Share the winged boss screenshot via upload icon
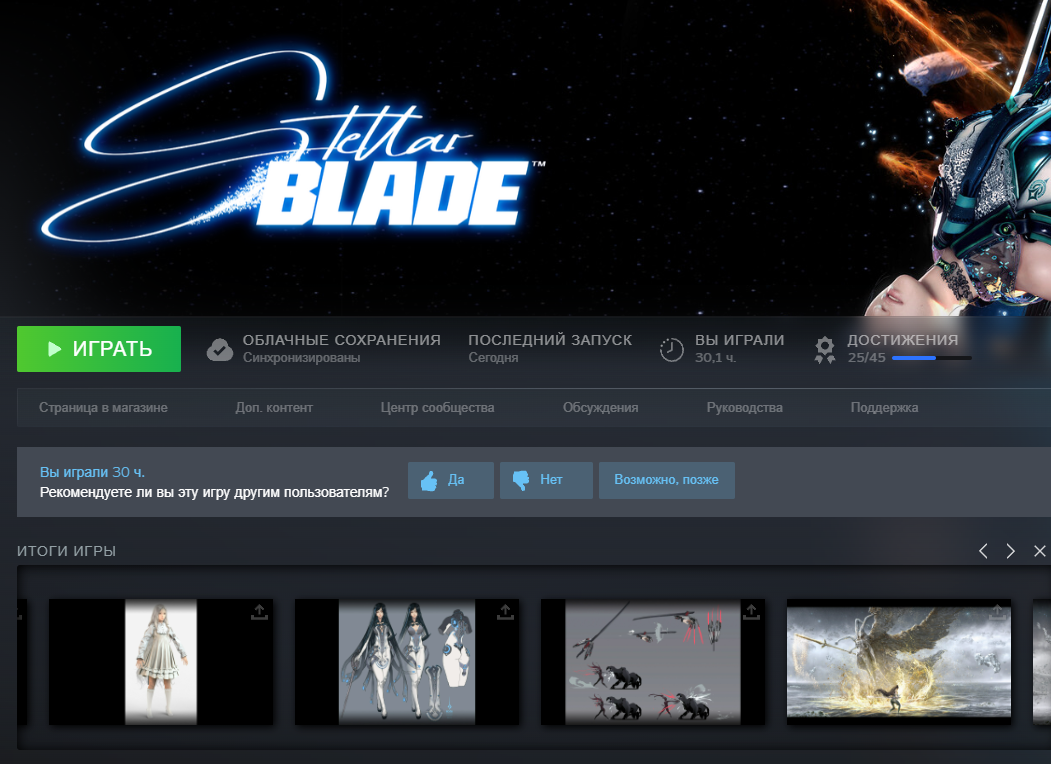The image size is (1051, 764). point(997,611)
